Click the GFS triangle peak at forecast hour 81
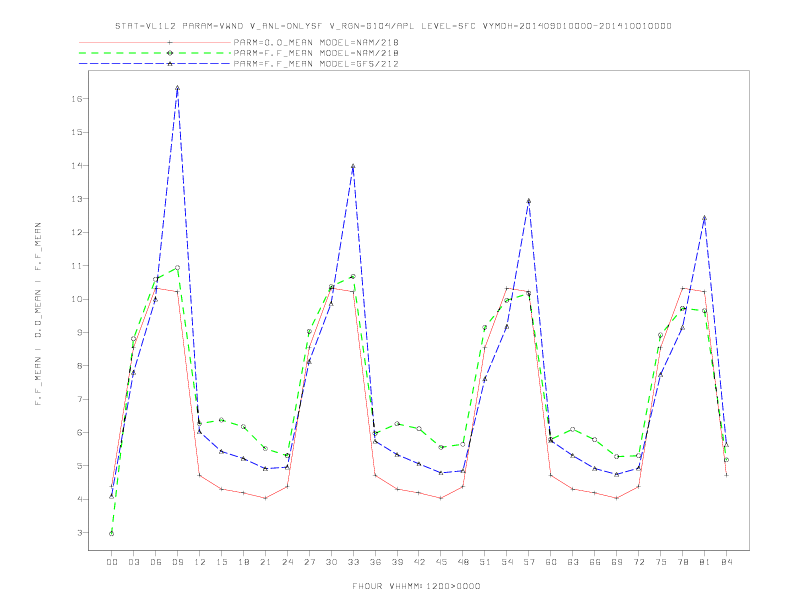Image resolution: width=792 pixels, height=612 pixels. tap(704, 218)
